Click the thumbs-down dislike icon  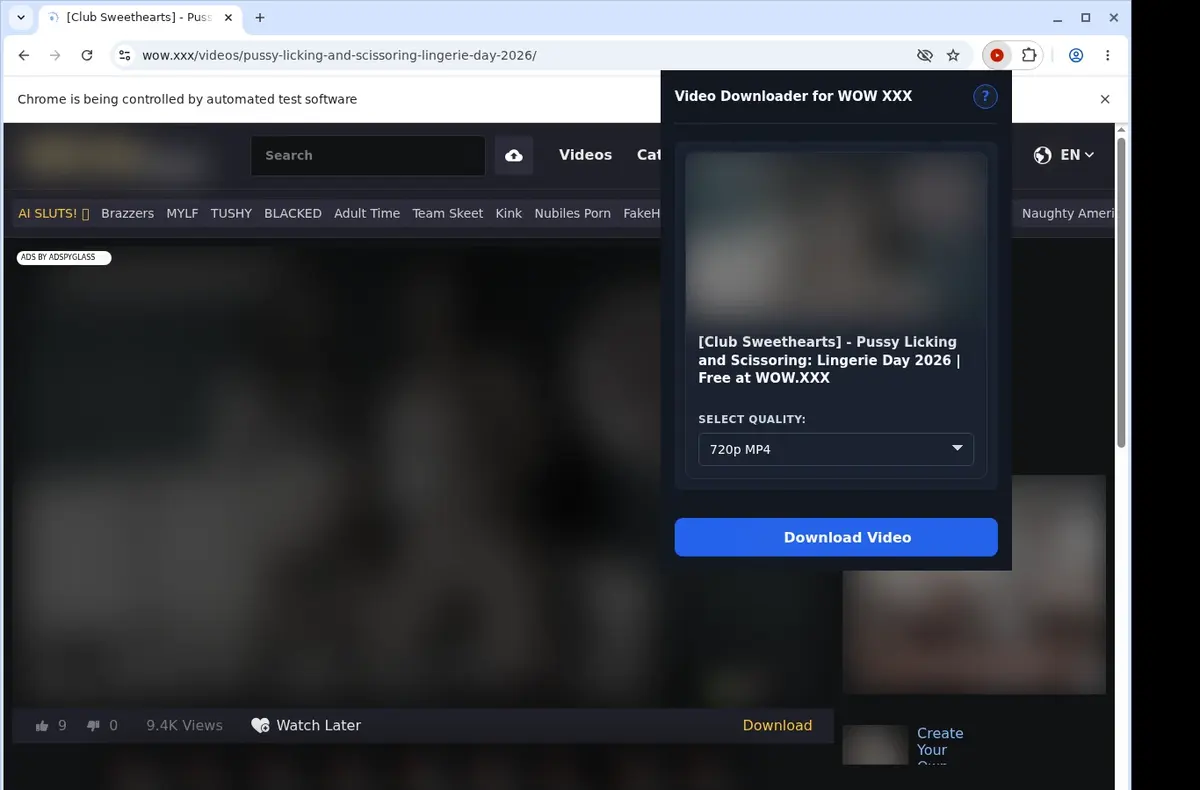coord(94,726)
